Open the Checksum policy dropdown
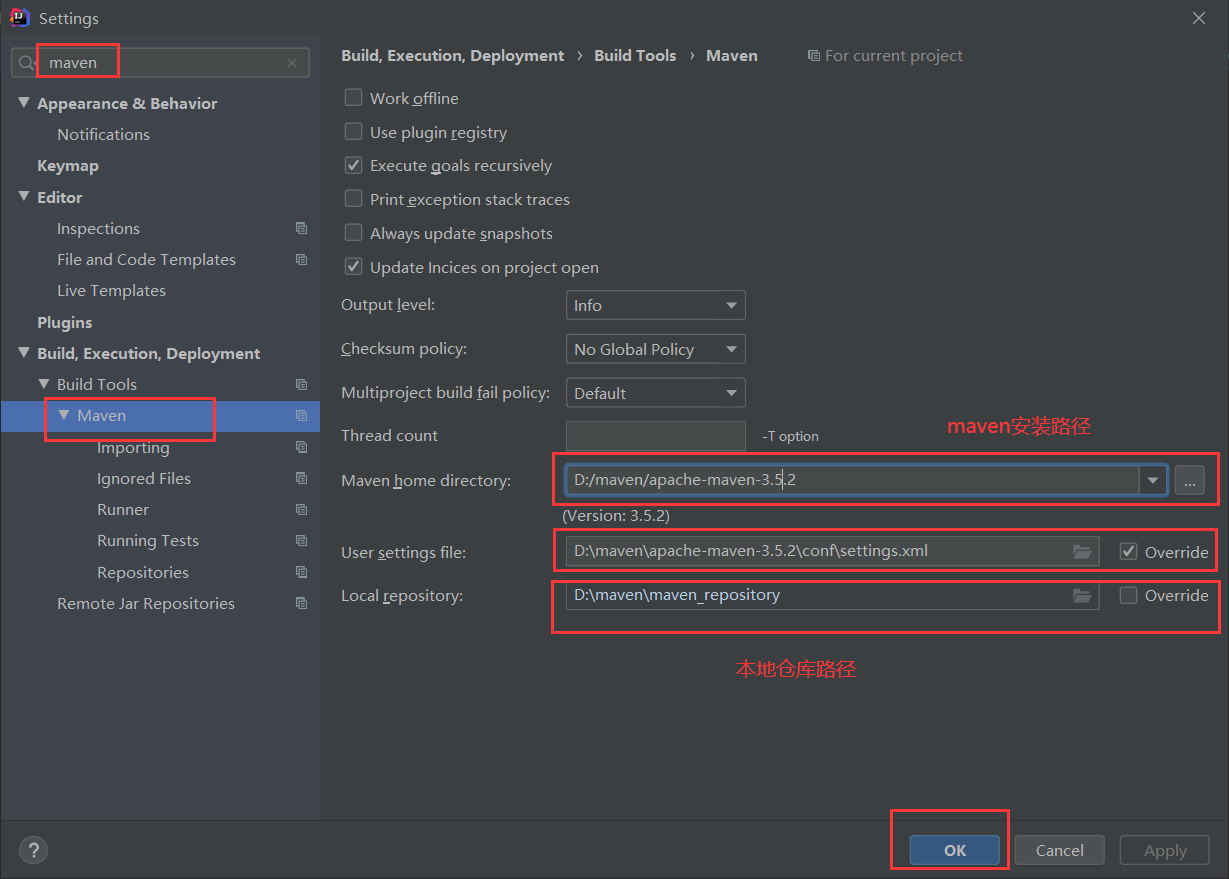The image size is (1229, 879). click(x=655, y=349)
